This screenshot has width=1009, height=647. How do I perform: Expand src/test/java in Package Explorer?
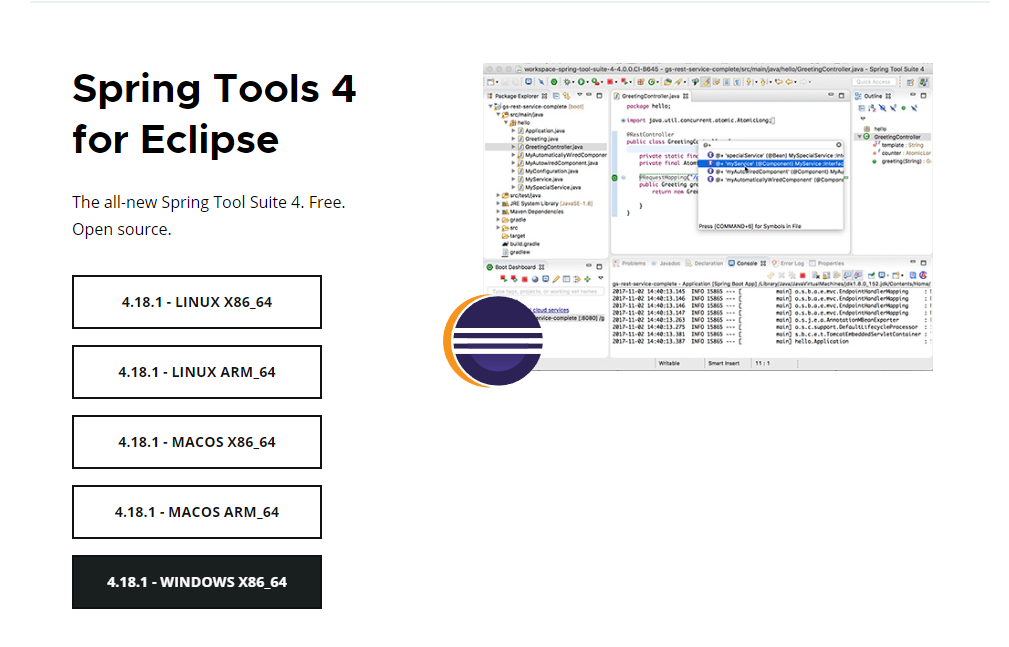[498, 195]
